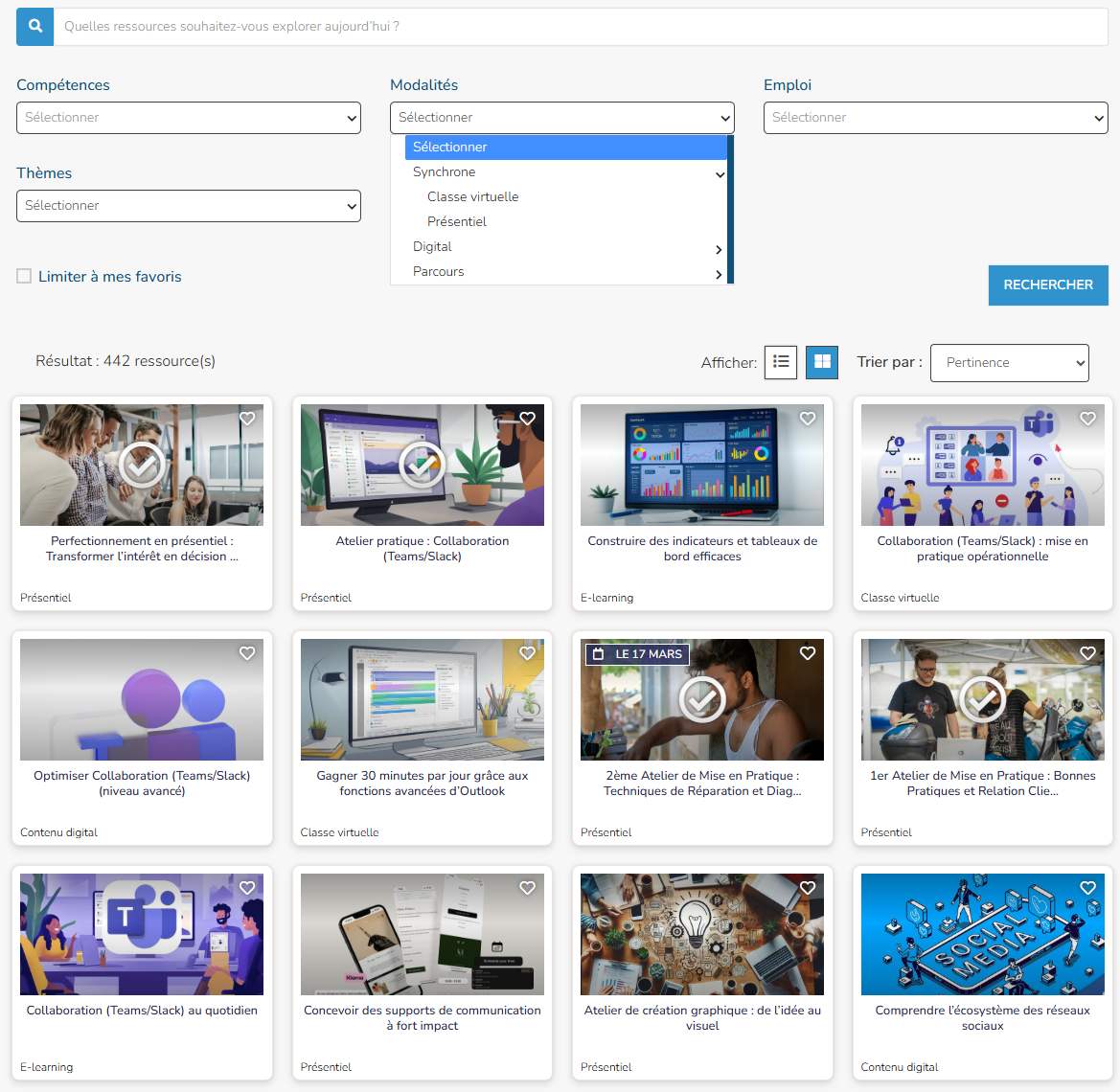Click checkmark badge on 1er Atelier image

click(983, 700)
